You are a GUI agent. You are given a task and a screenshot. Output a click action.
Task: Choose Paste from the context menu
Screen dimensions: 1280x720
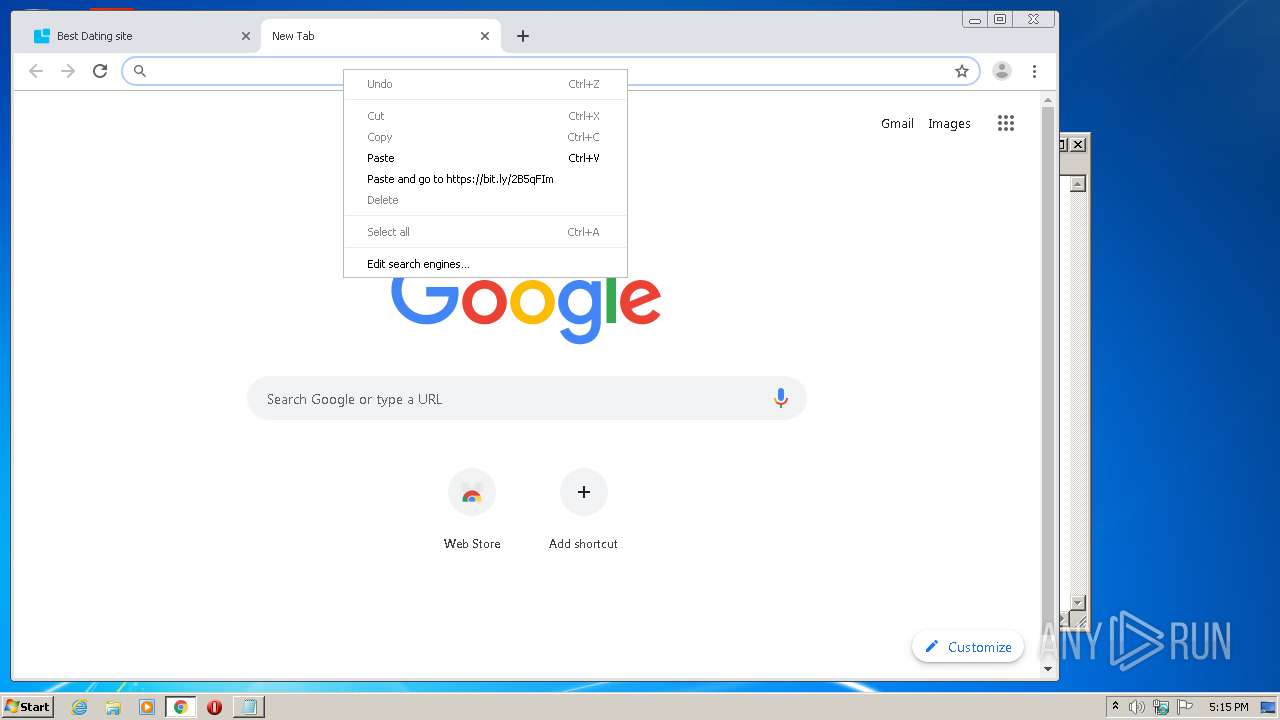(x=485, y=158)
